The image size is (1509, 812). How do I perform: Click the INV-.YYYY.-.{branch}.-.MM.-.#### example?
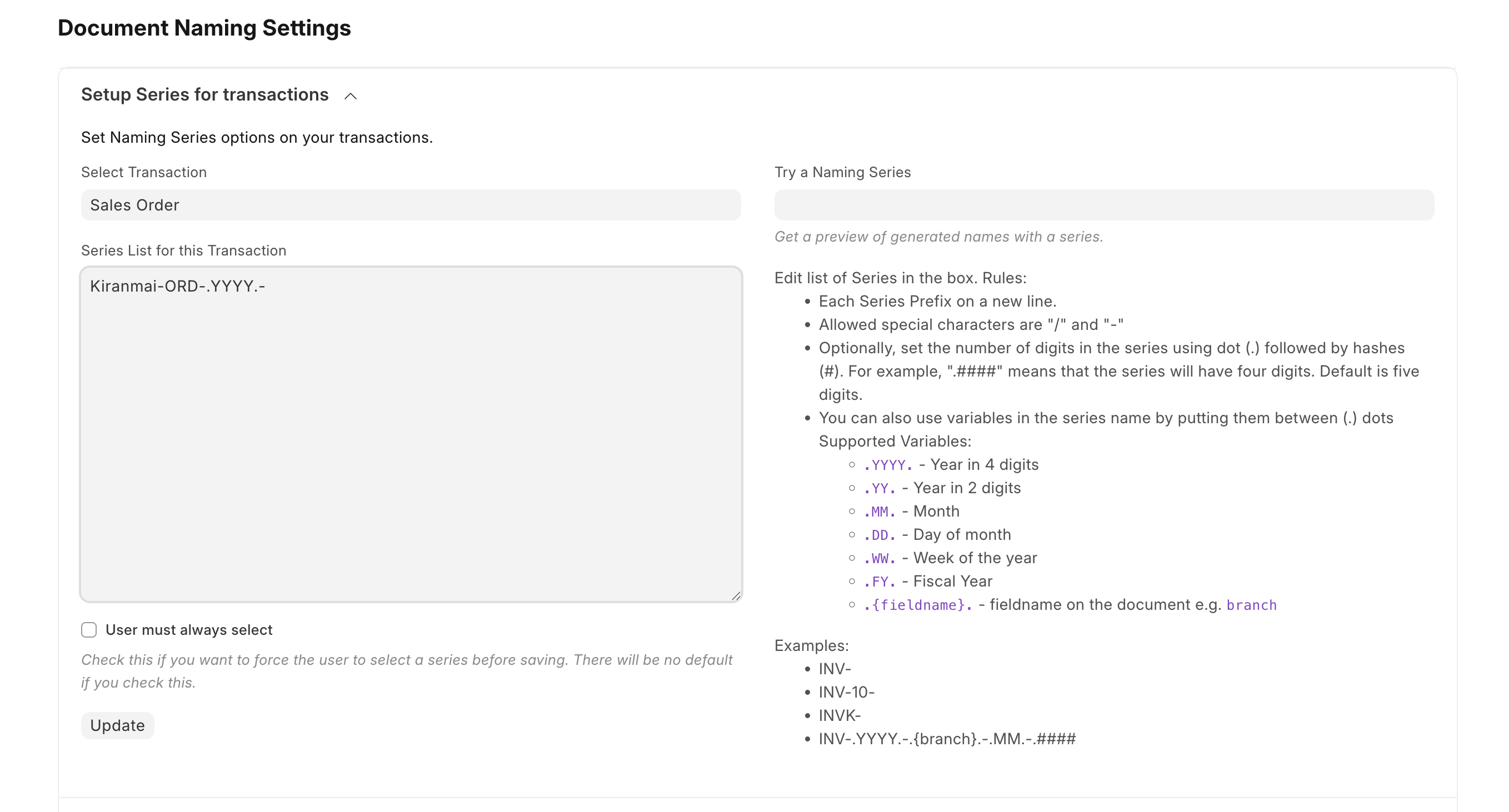[x=947, y=739]
